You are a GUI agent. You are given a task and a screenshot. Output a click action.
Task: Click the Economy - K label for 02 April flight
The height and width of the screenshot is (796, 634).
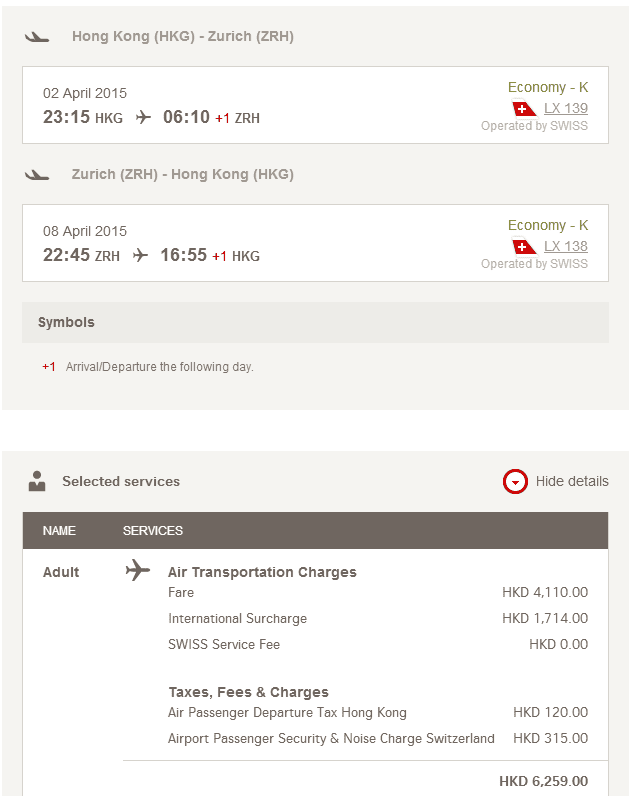pyautogui.click(x=548, y=87)
